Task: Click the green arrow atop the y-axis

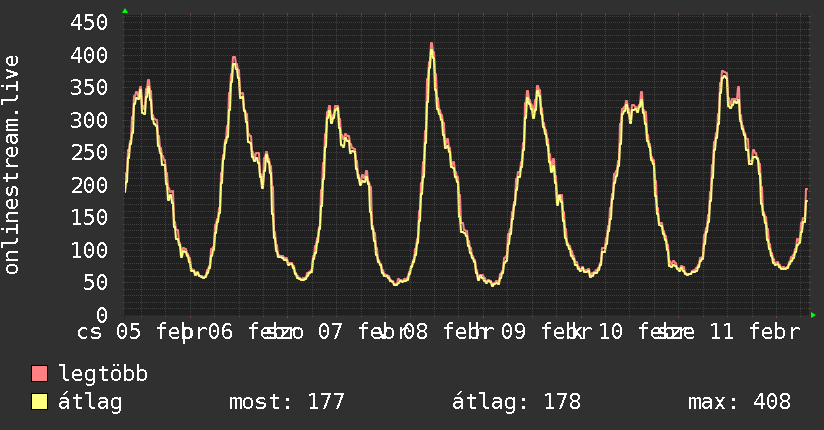Action: (x=125, y=11)
